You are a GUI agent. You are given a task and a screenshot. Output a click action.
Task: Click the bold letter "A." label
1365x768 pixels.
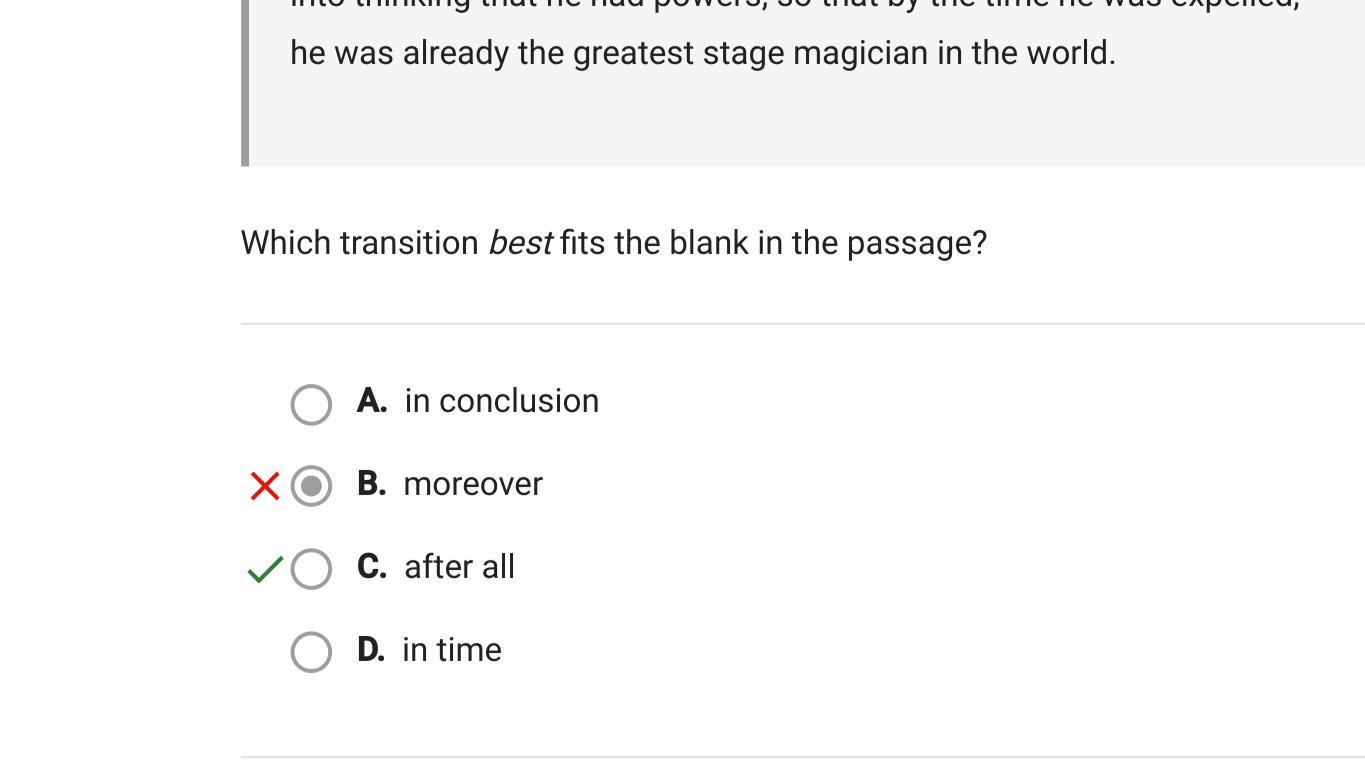pos(371,401)
